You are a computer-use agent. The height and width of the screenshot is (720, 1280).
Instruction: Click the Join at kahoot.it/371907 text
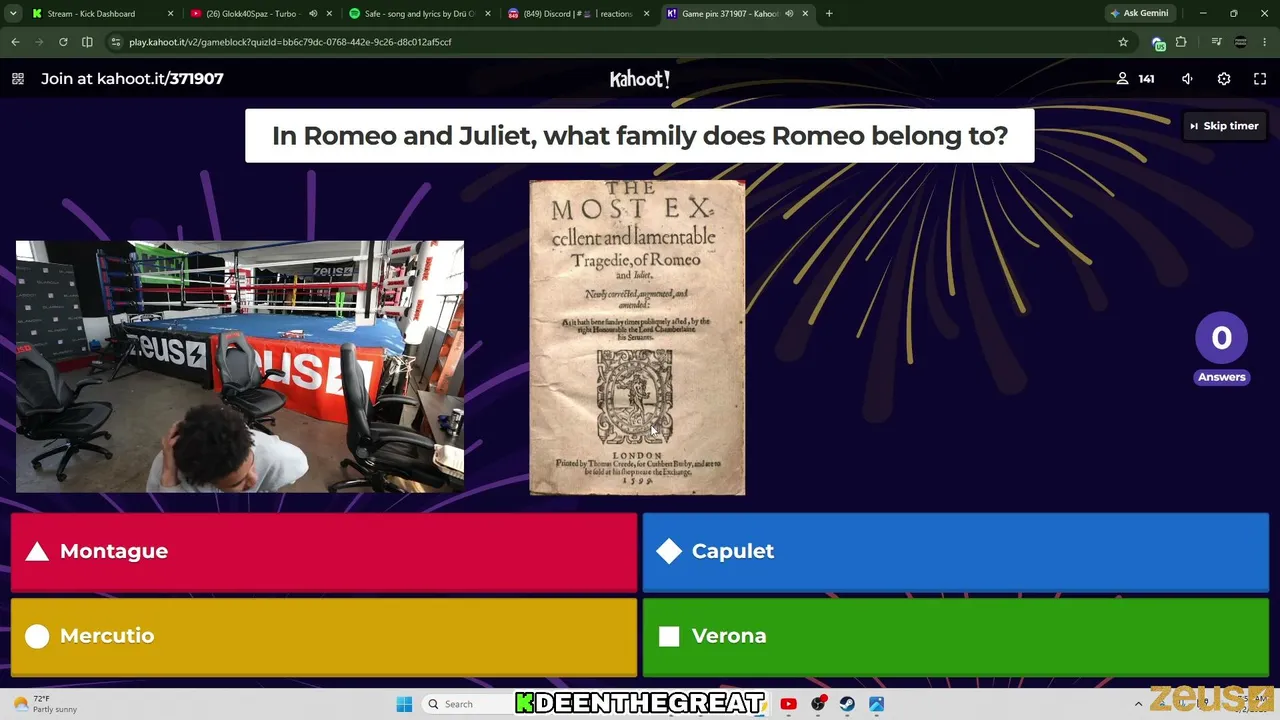132,79
